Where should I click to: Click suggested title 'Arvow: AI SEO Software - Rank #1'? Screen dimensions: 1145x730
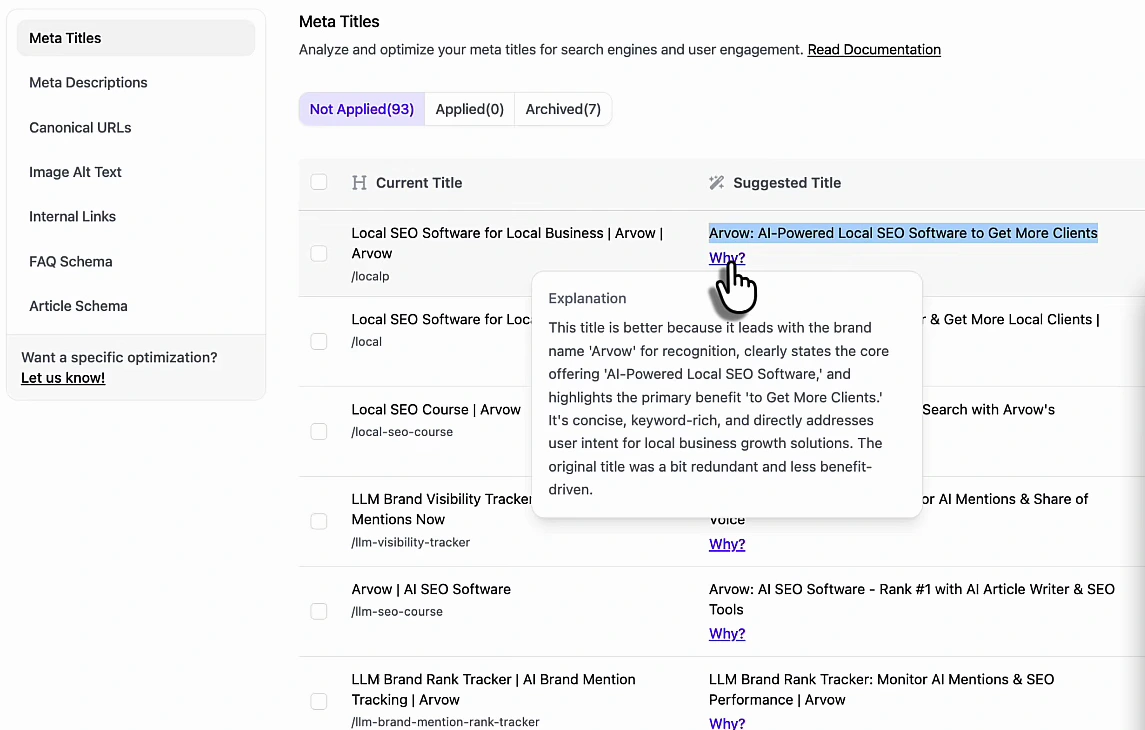[911, 599]
